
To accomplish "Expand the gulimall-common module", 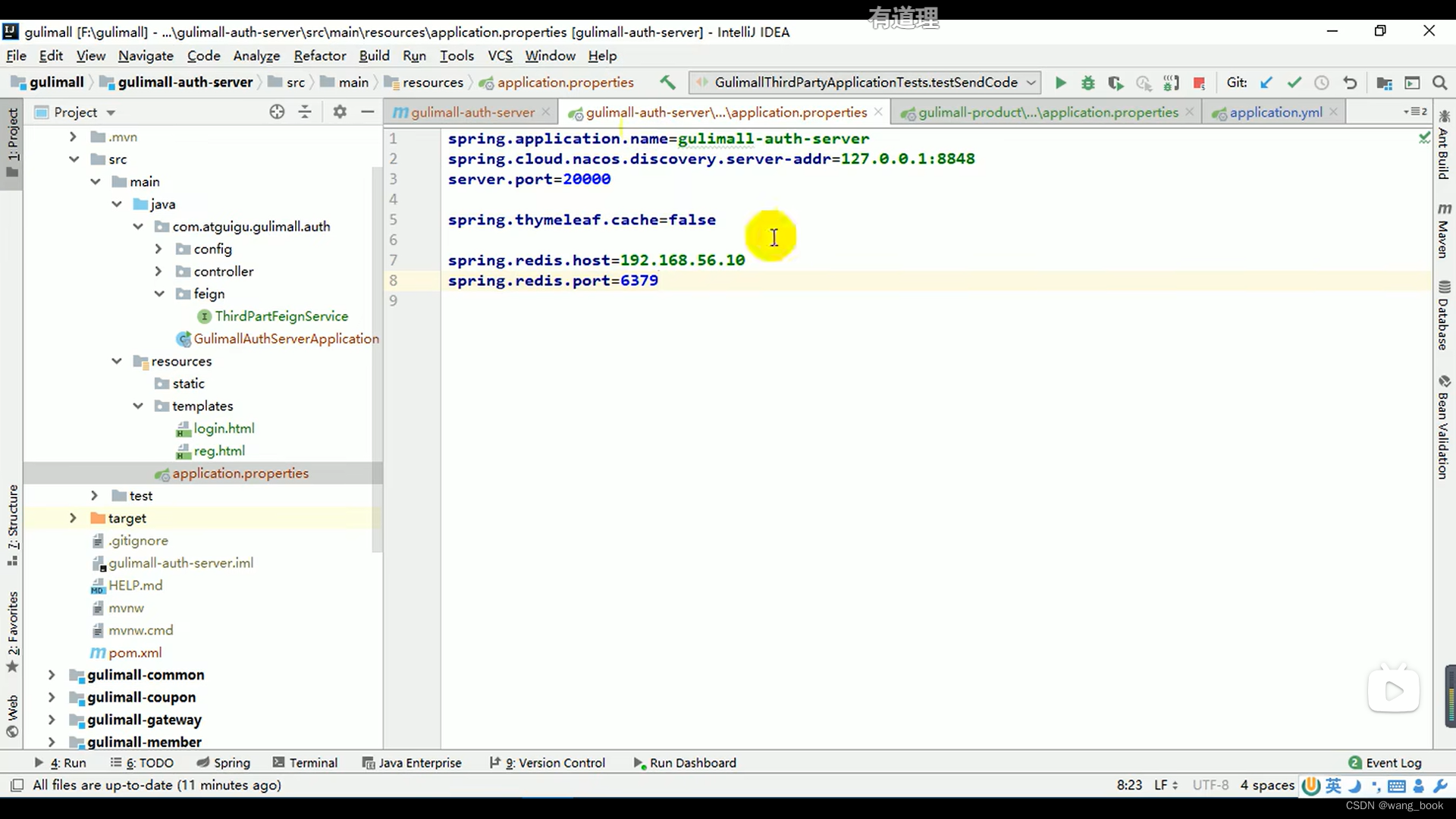I will 52,675.
